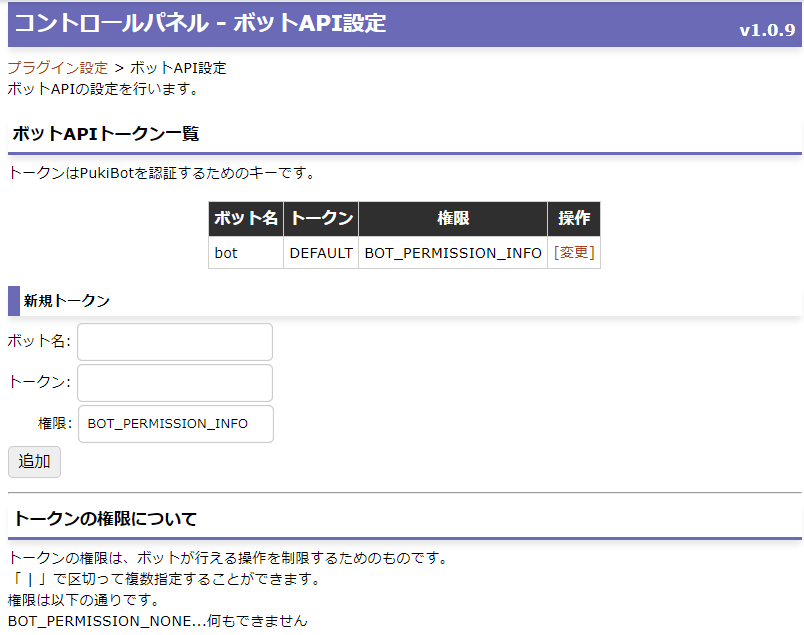This screenshot has width=804, height=635.
Task: Click into the トークン text field
Action: (175, 383)
